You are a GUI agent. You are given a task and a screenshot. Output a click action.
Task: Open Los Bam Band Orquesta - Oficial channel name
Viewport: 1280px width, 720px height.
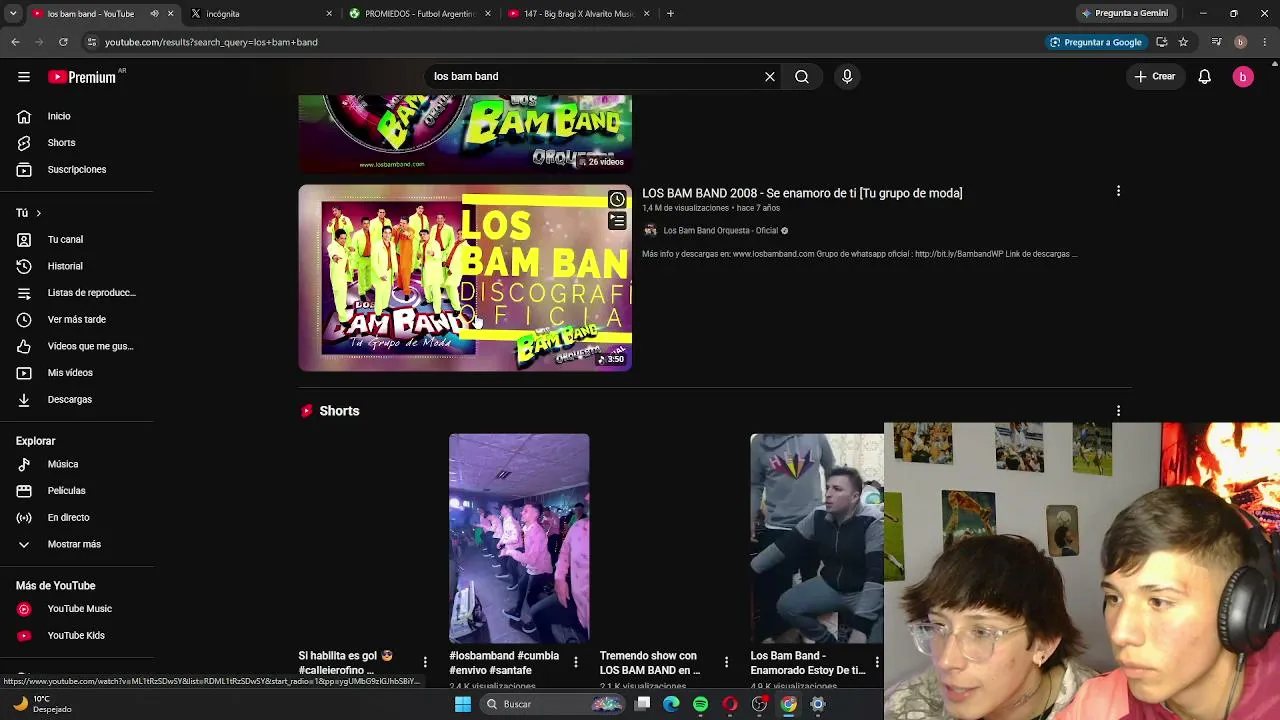tap(720, 230)
